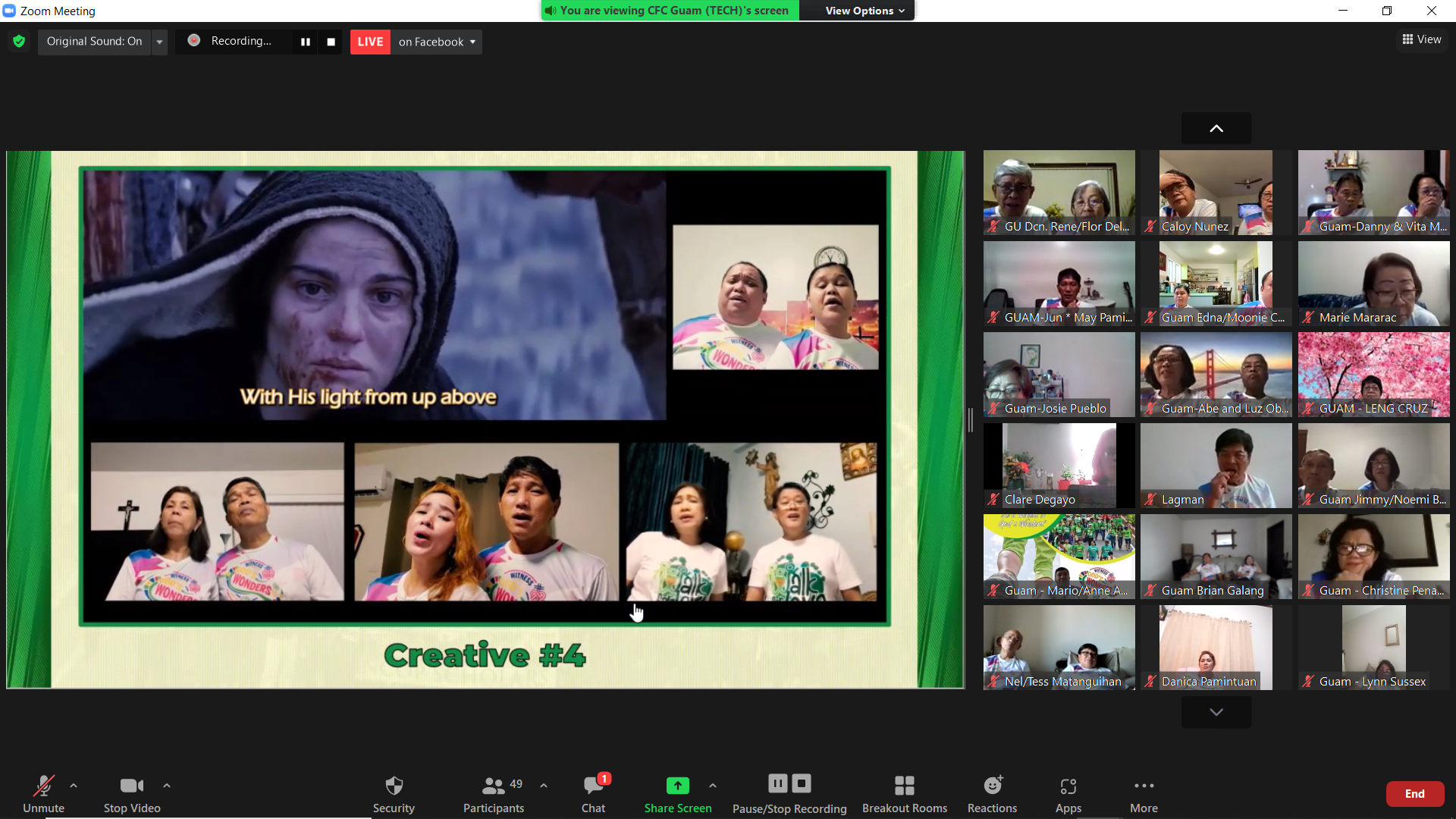Expand video settings caret beside Stop Video

click(x=167, y=786)
